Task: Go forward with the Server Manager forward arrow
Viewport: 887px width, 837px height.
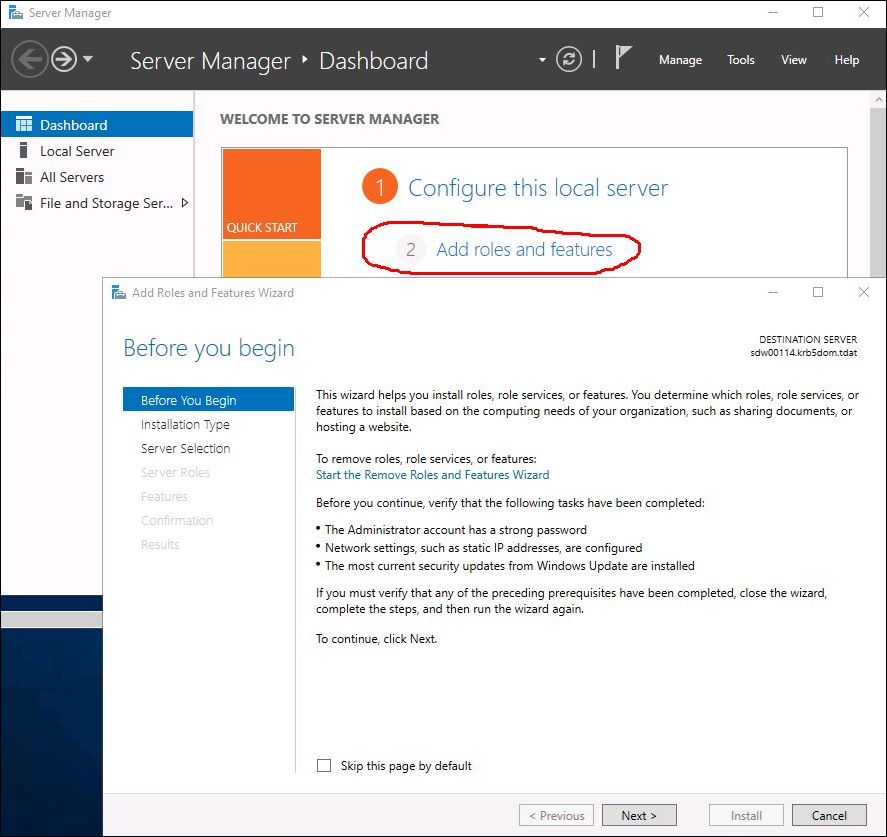Action: [x=64, y=59]
